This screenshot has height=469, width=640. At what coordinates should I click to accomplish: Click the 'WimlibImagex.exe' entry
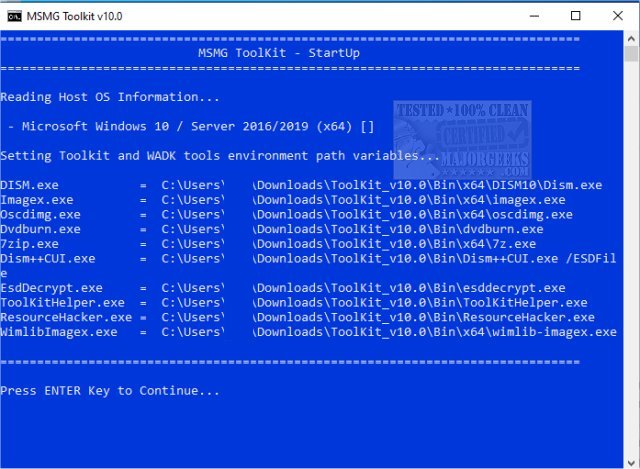(x=59, y=332)
